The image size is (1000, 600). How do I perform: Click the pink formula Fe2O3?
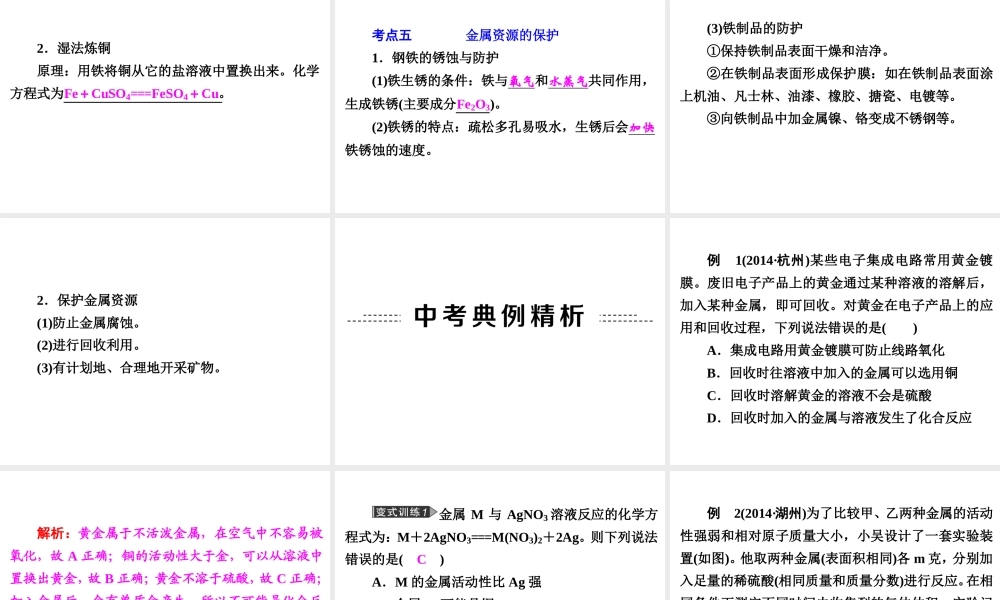click(x=473, y=104)
